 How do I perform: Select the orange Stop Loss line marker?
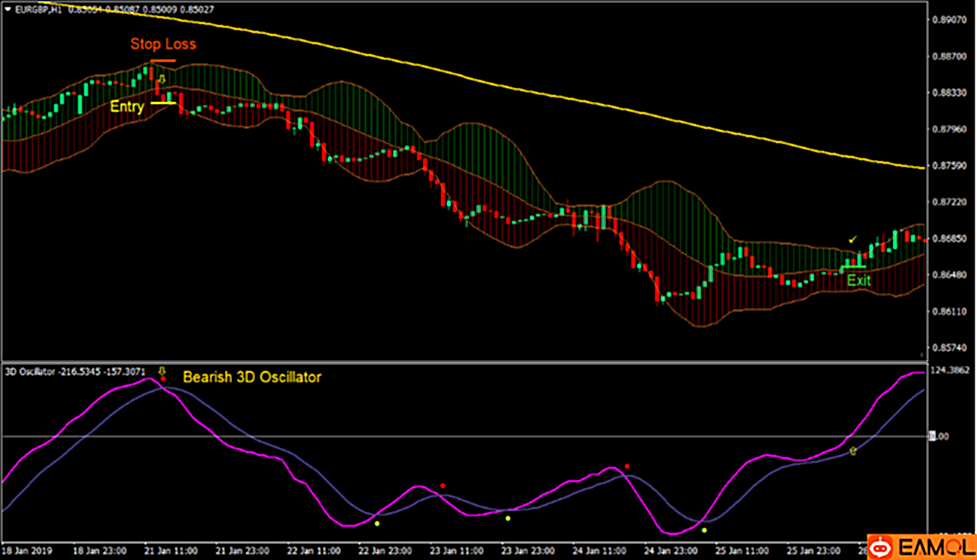pos(163,61)
